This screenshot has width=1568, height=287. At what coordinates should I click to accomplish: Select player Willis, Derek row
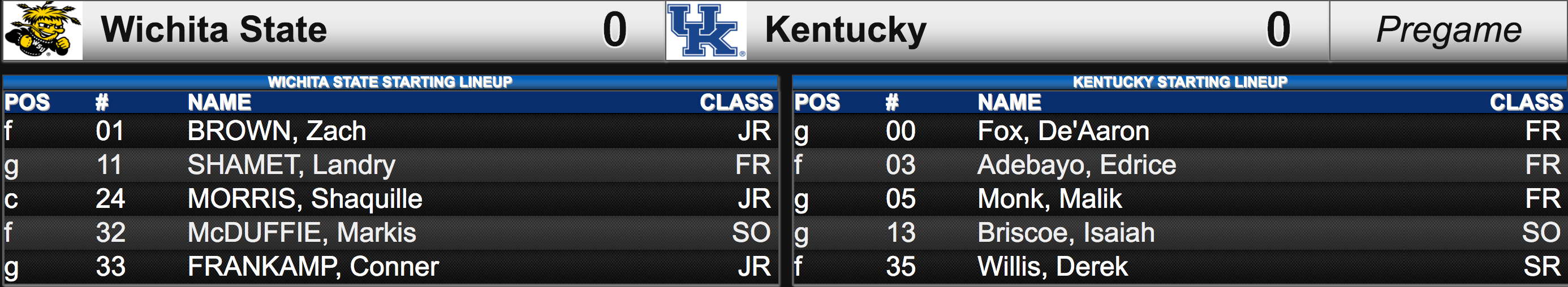click(x=1179, y=267)
